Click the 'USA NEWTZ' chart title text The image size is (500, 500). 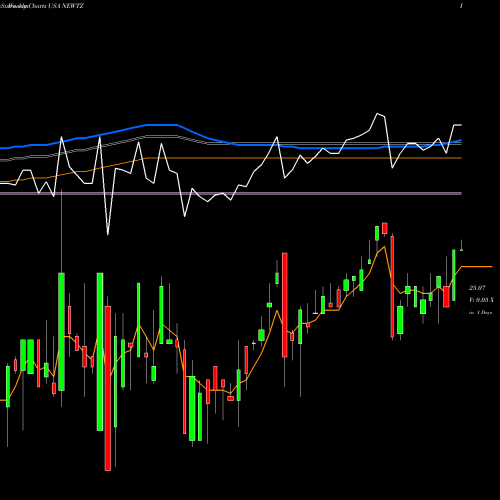[x=66, y=6]
